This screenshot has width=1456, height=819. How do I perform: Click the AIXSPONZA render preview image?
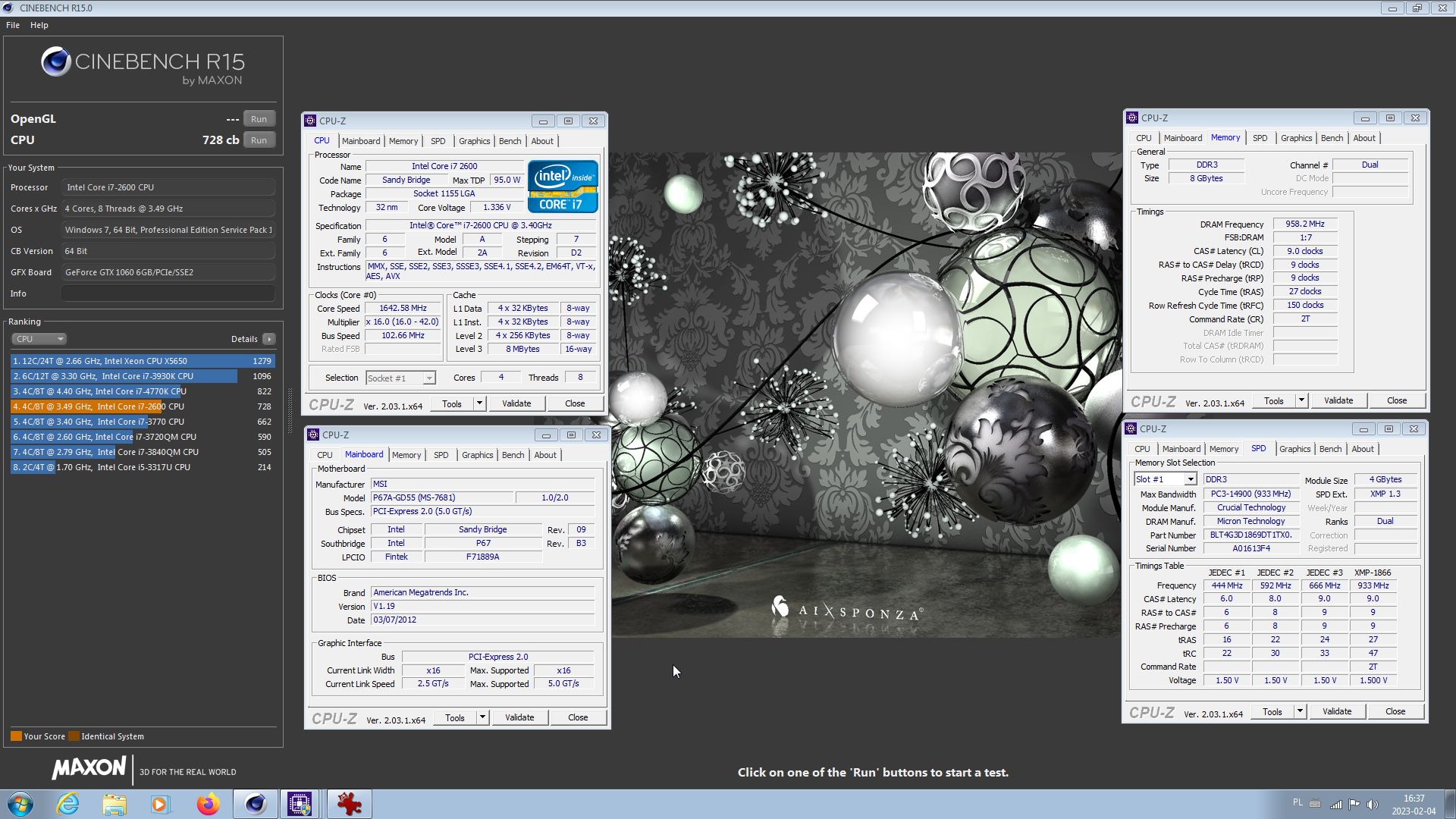[866, 395]
